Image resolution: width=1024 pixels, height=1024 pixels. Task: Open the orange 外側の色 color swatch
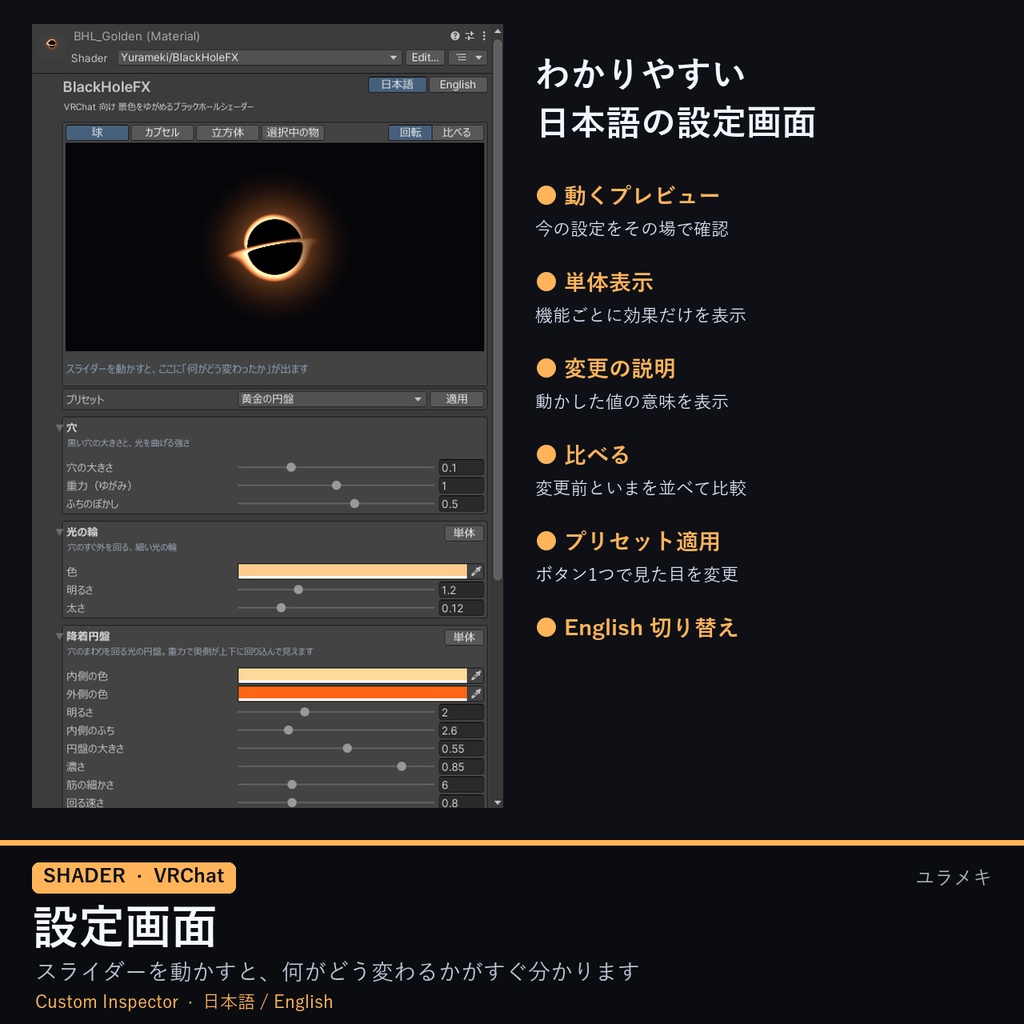coord(353,694)
